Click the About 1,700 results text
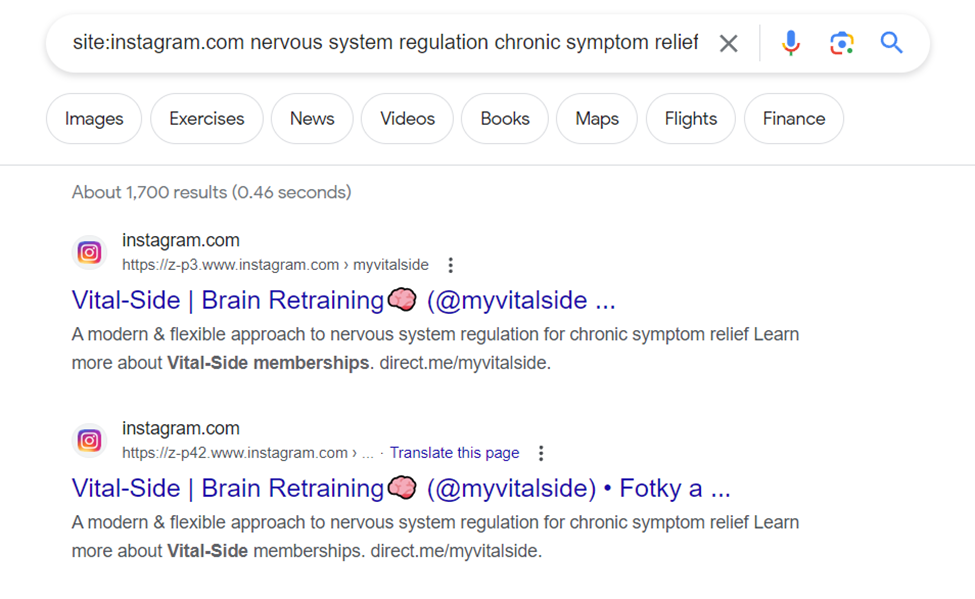 point(211,192)
